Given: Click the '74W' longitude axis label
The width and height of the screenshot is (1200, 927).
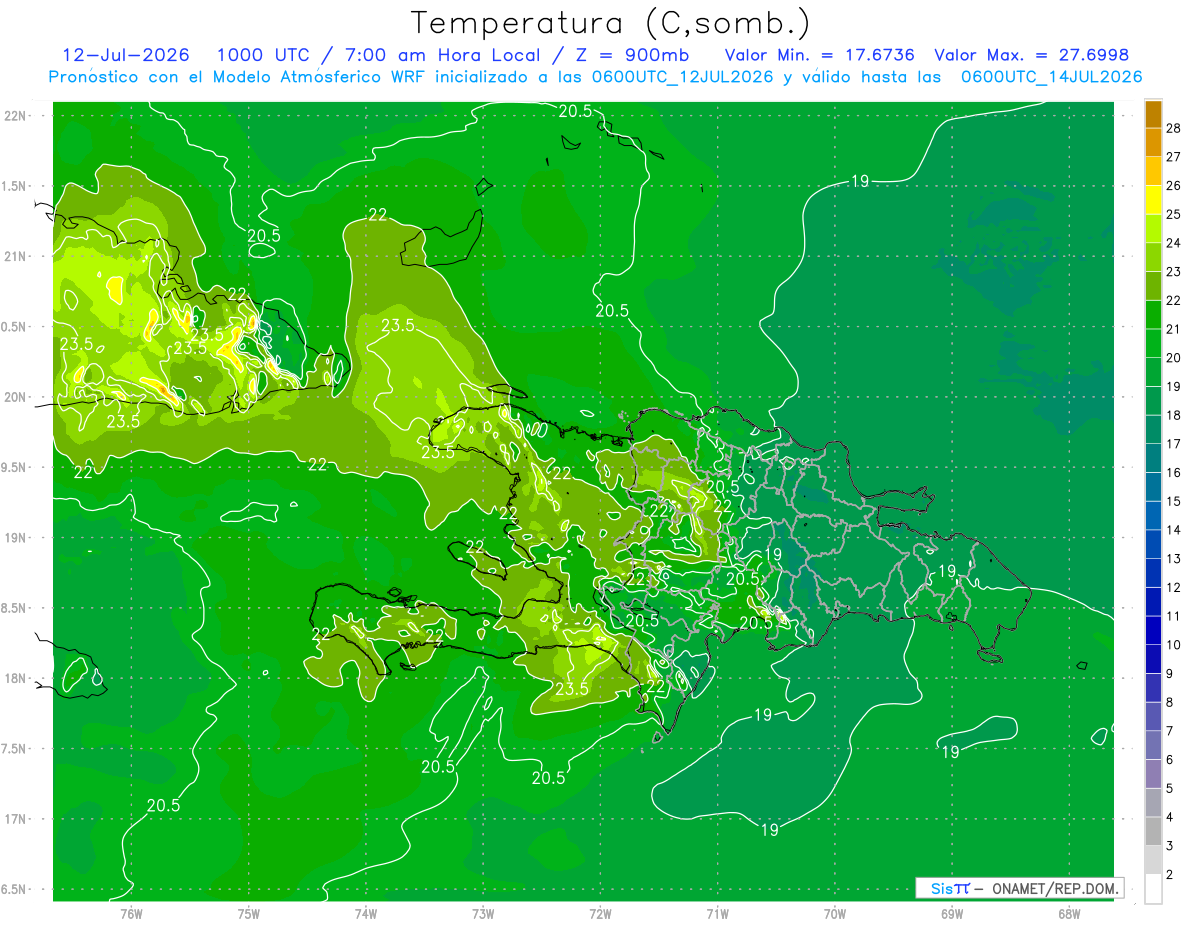Looking at the screenshot, I should [366, 913].
